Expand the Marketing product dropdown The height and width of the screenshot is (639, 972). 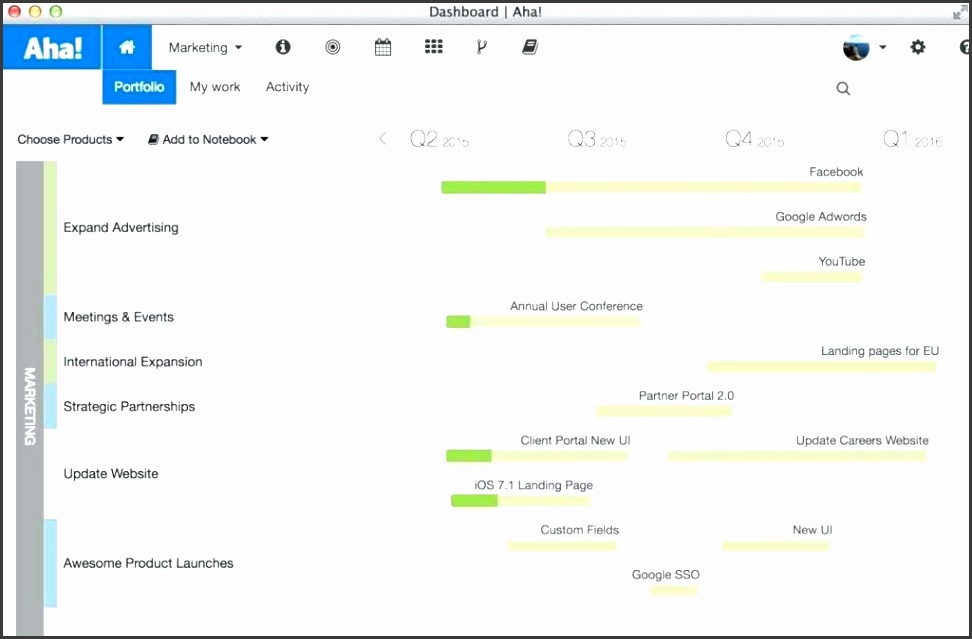click(205, 47)
